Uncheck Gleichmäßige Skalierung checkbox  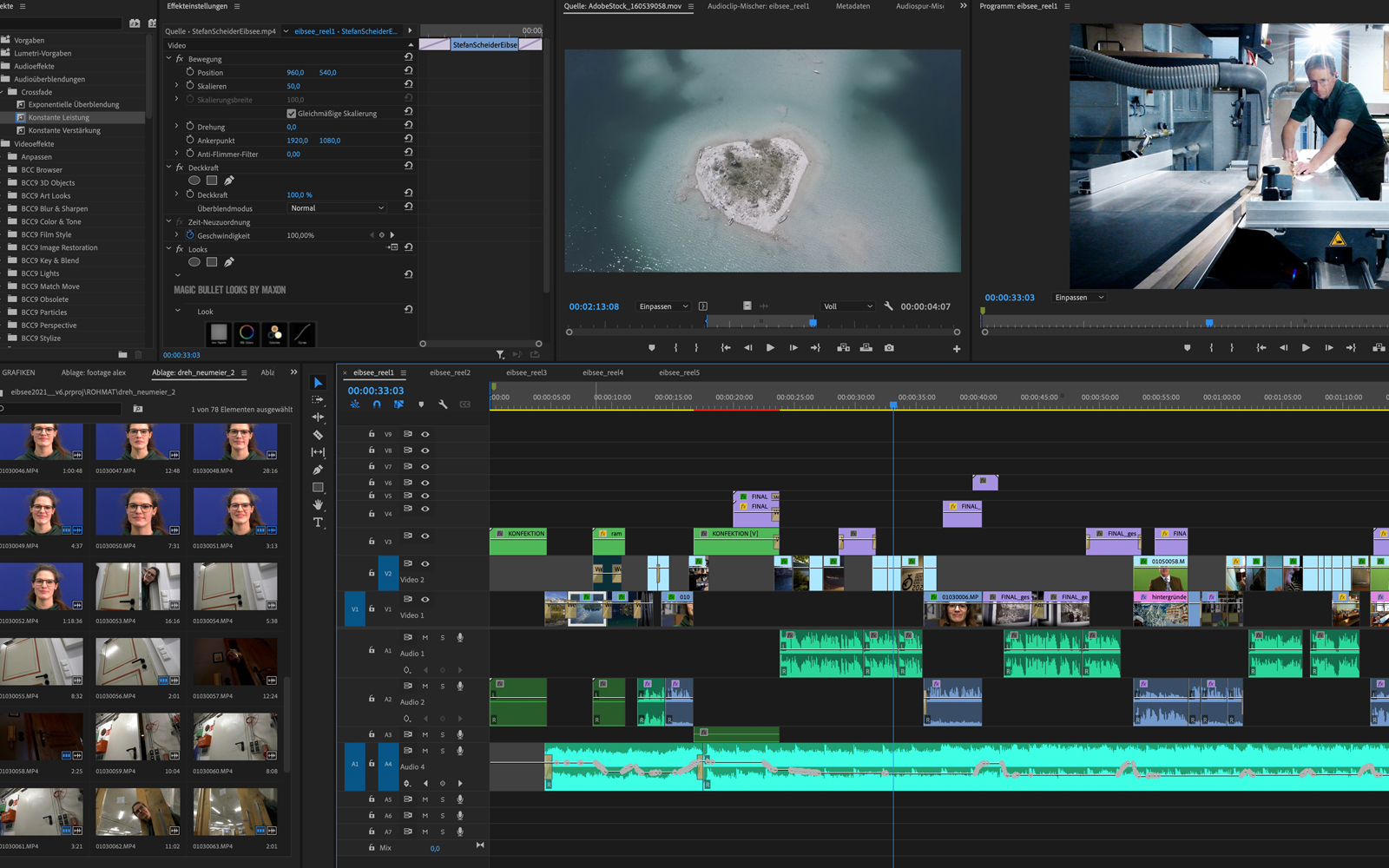pyautogui.click(x=291, y=114)
